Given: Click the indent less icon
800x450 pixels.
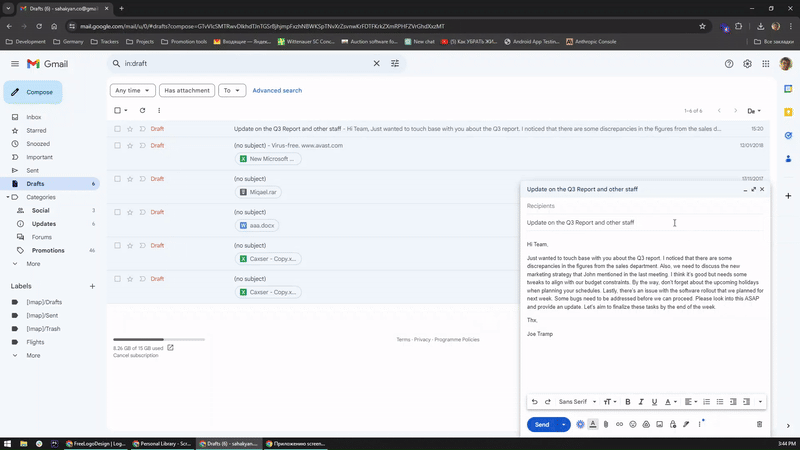Looking at the screenshot, I should tap(733, 402).
